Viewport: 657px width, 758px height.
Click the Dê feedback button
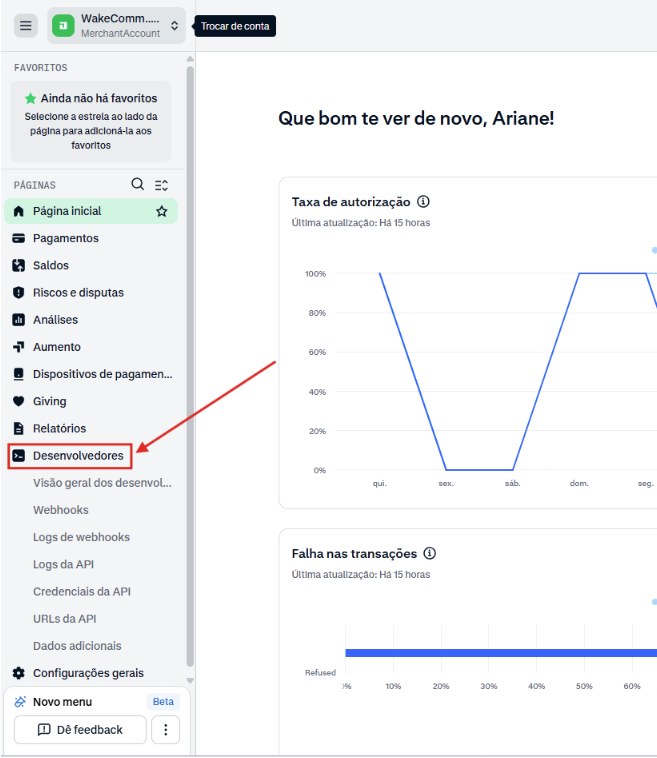pyautogui.click(x=80, y=729)
